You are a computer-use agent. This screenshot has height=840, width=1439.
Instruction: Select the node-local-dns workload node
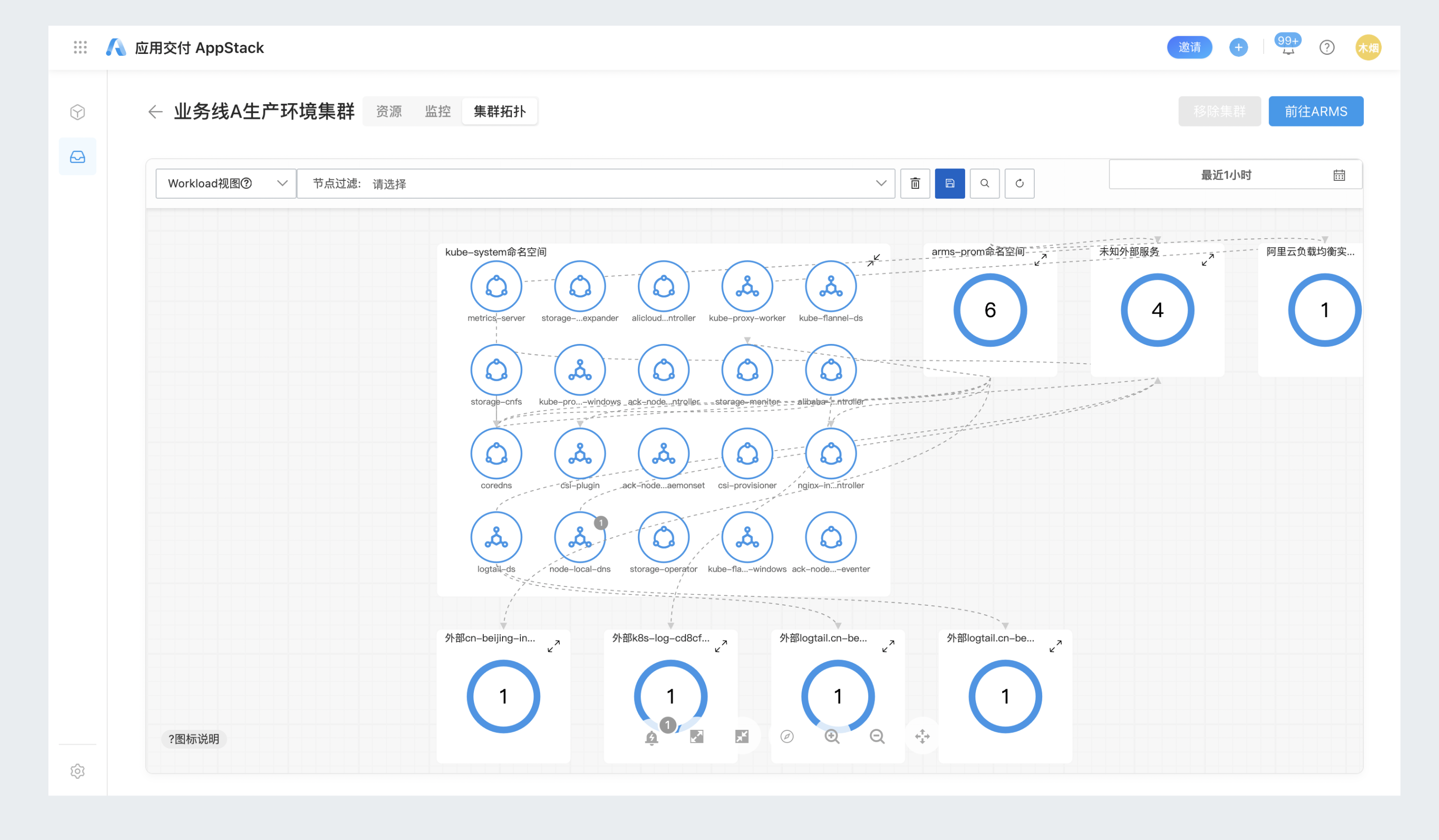click(x=580, y=537)
